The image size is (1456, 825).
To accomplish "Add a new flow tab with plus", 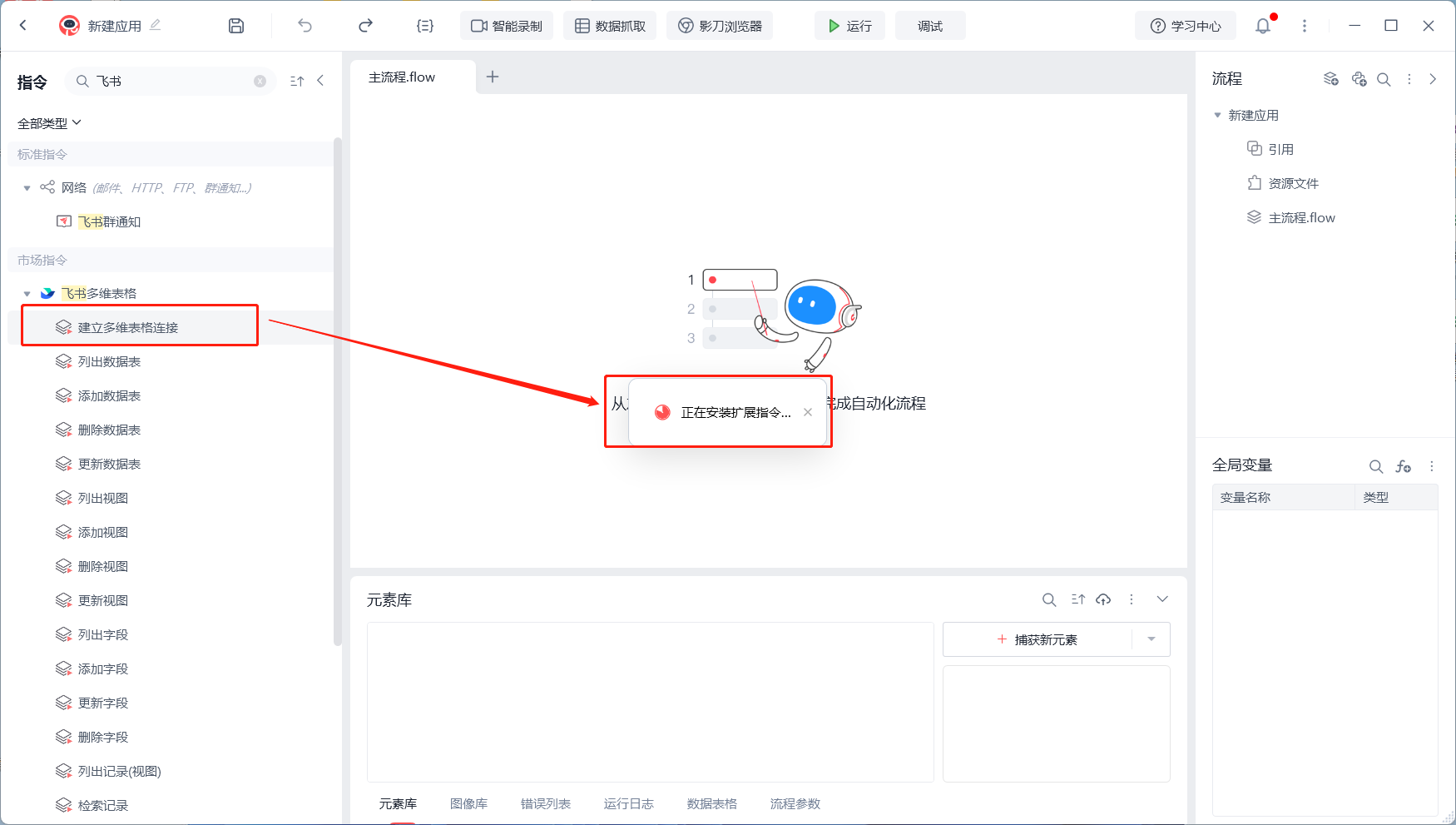I will [493, 77].
